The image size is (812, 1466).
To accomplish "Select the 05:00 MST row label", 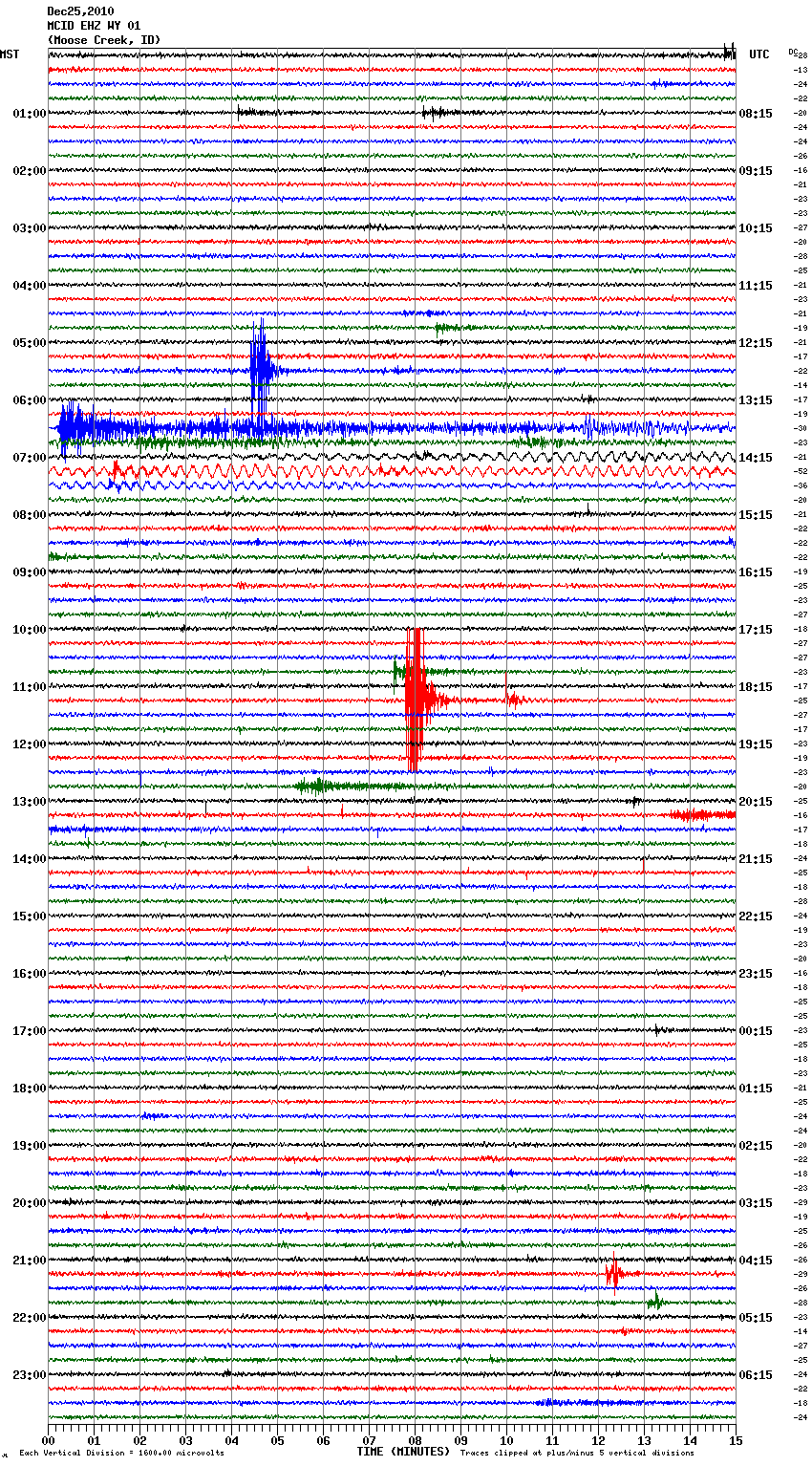I will [x=30, y=343].
